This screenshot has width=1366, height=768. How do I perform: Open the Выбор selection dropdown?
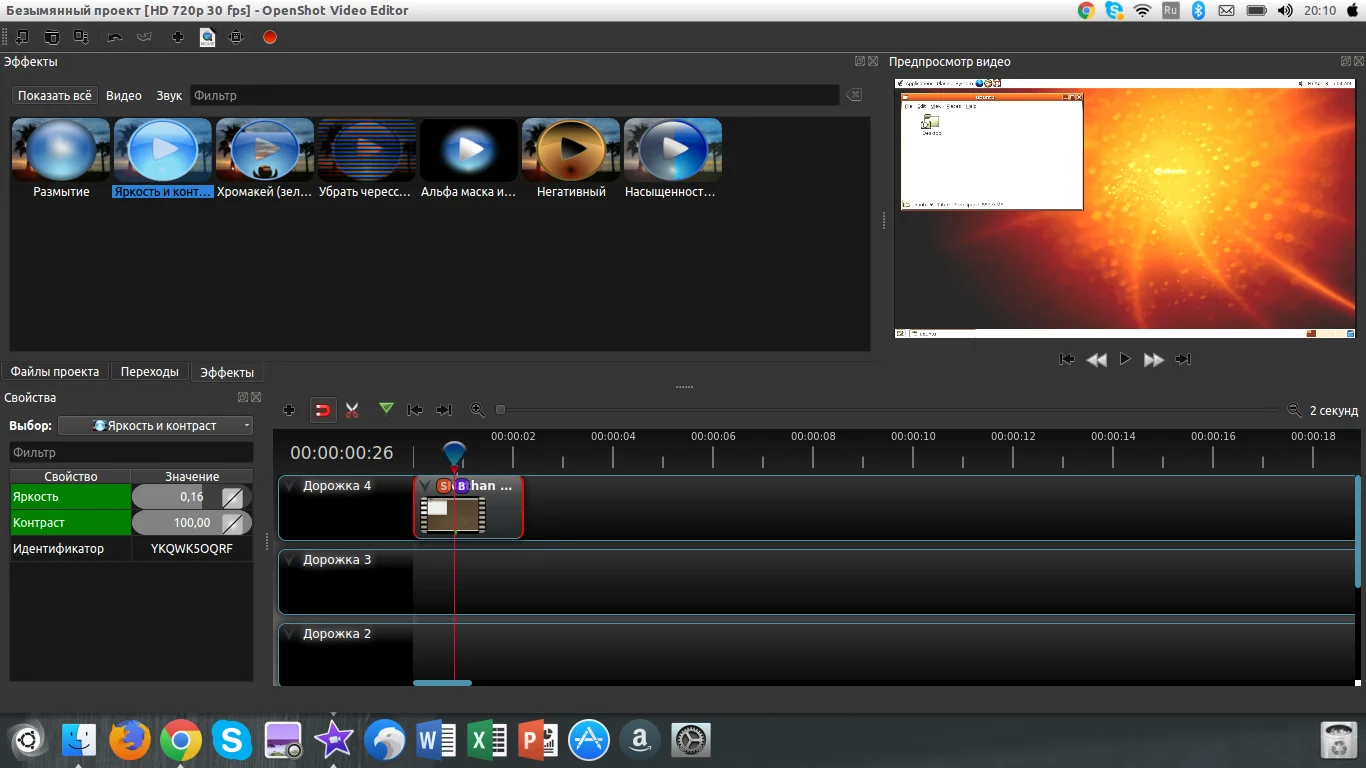coord(156,426)
